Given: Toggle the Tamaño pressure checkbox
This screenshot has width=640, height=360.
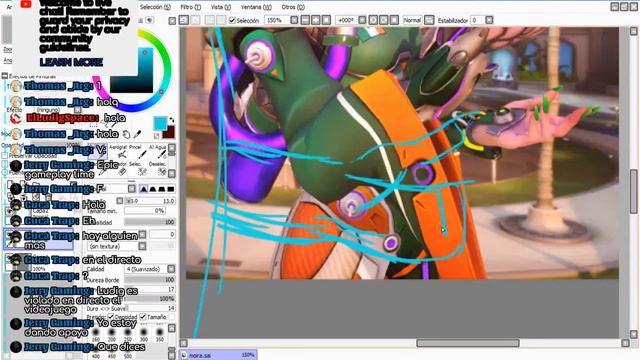Looking at the screenshot, I should [142, 317].
